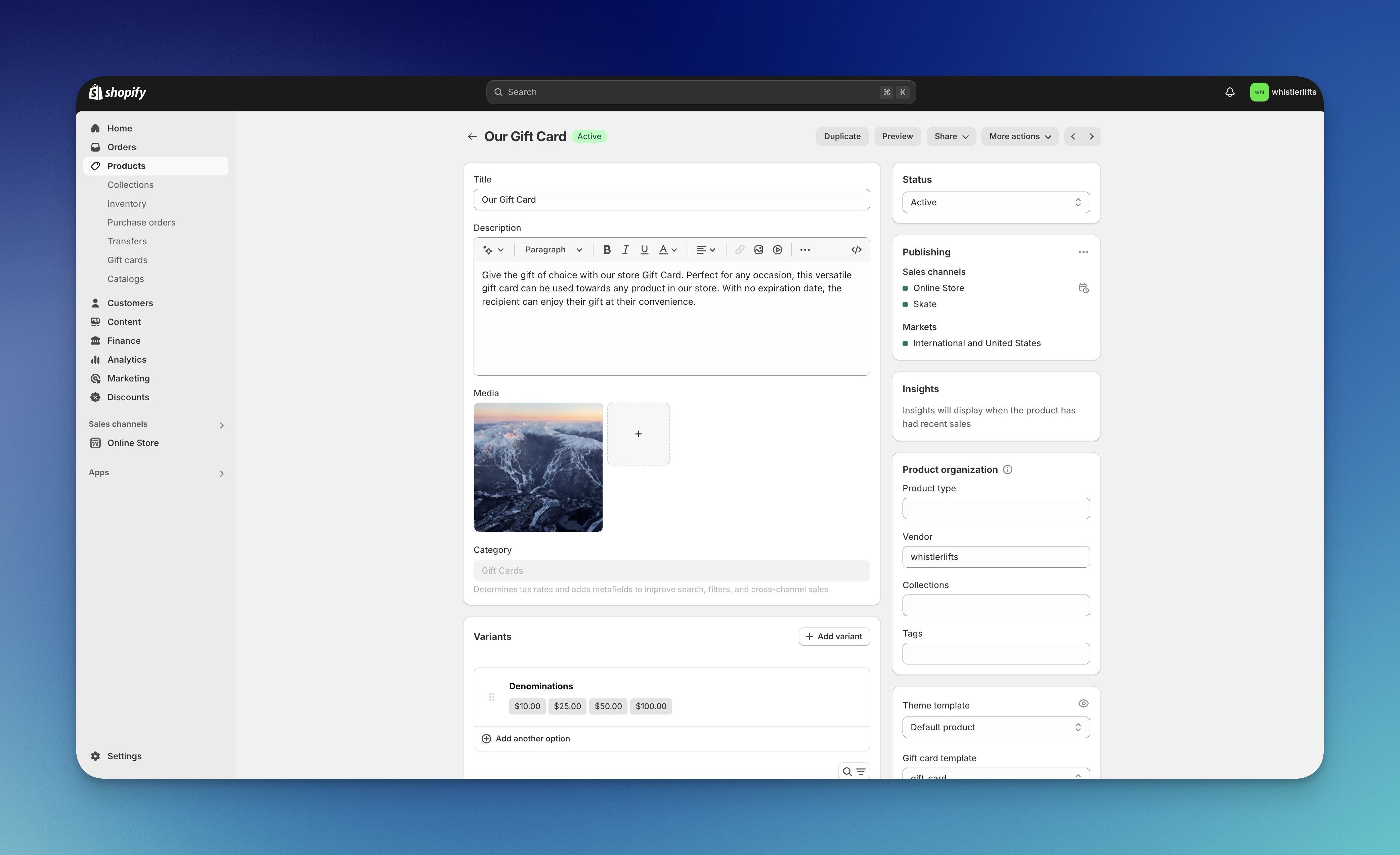This screenshot has width=1400, height=855.
Task: Apply italic formatting in description toolbar
Action: click(x=625, y=250)
